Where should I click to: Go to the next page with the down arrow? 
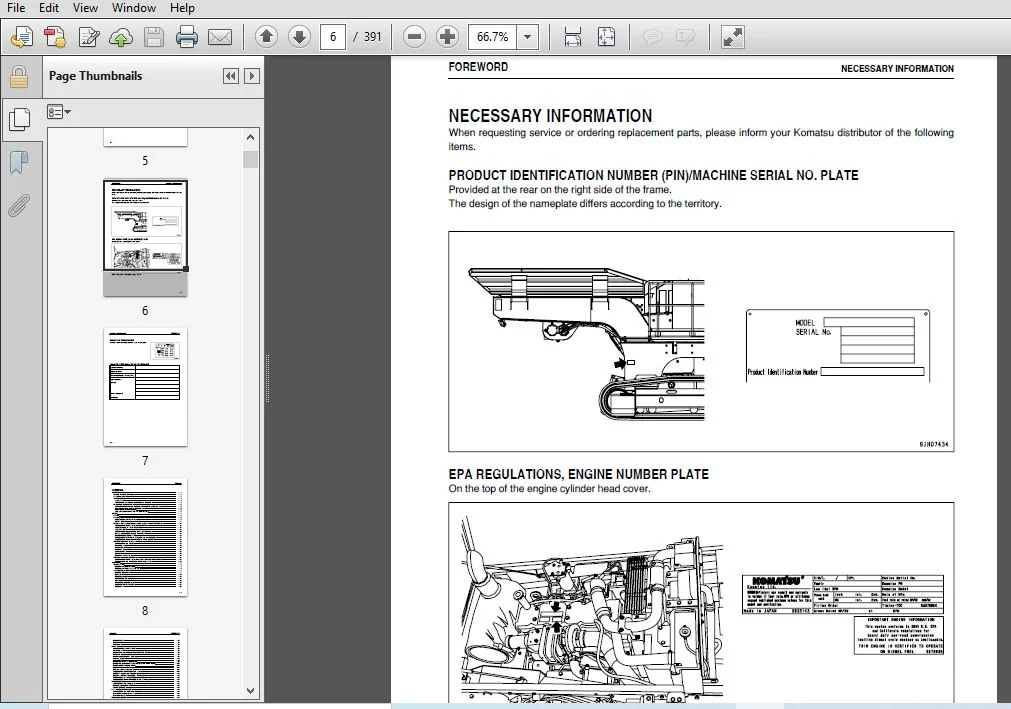click(299, 37)
